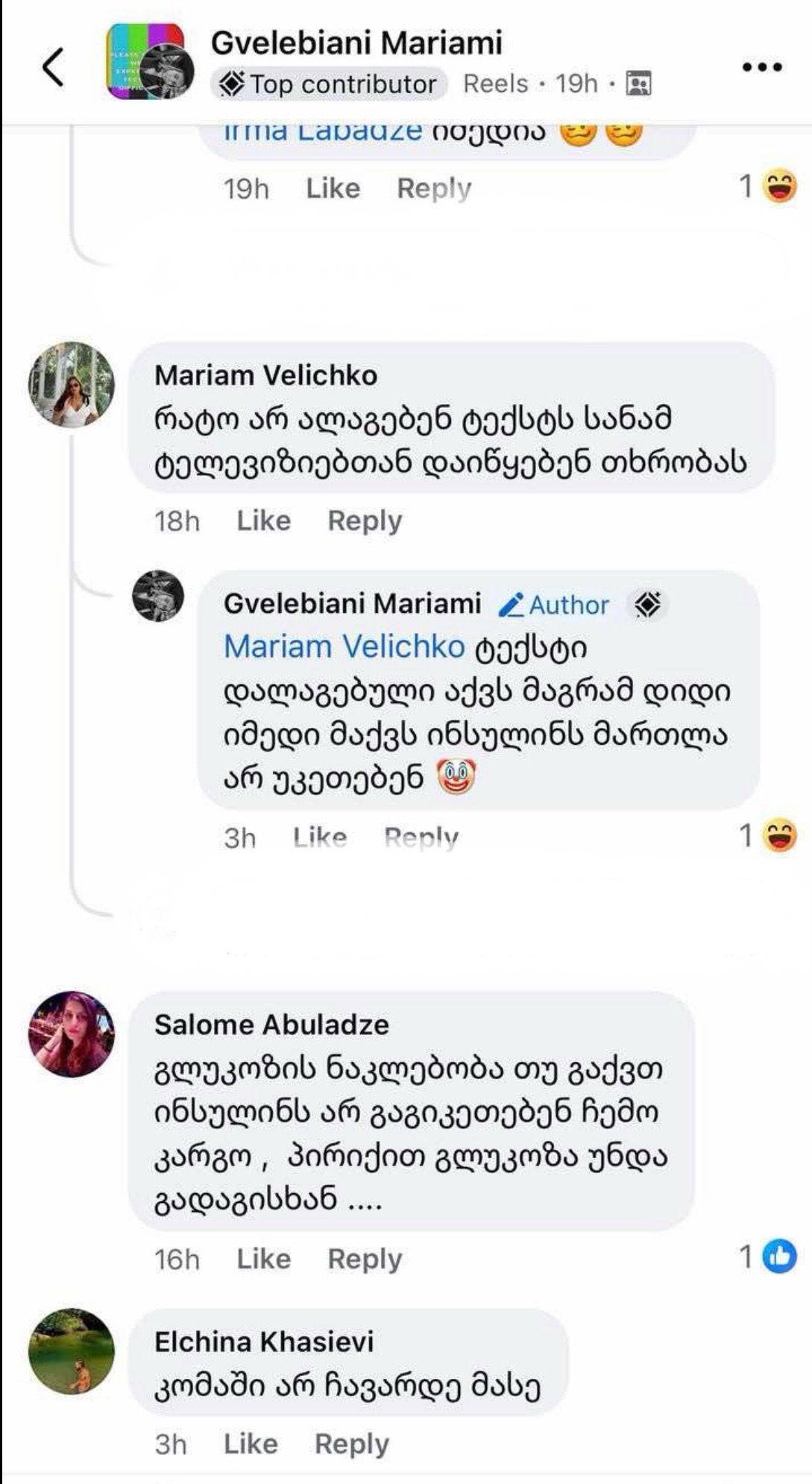The image size is (812, 1484).
Task: Open Salome Abuladze's profile picture
Action: click(x=72, y=1034)
